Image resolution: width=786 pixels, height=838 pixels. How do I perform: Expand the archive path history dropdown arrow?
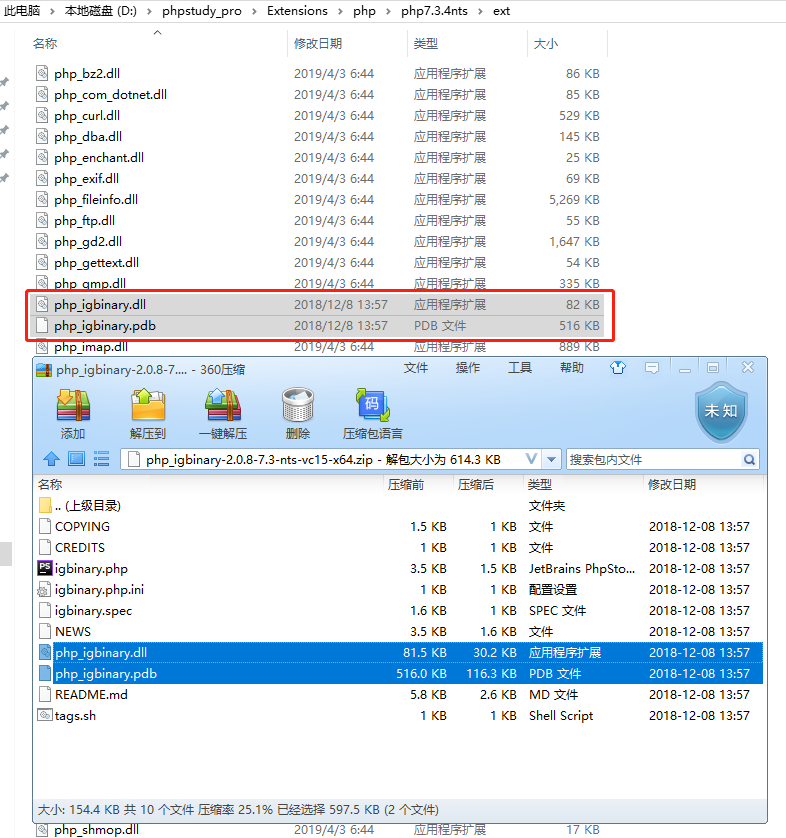coord(551,459)
